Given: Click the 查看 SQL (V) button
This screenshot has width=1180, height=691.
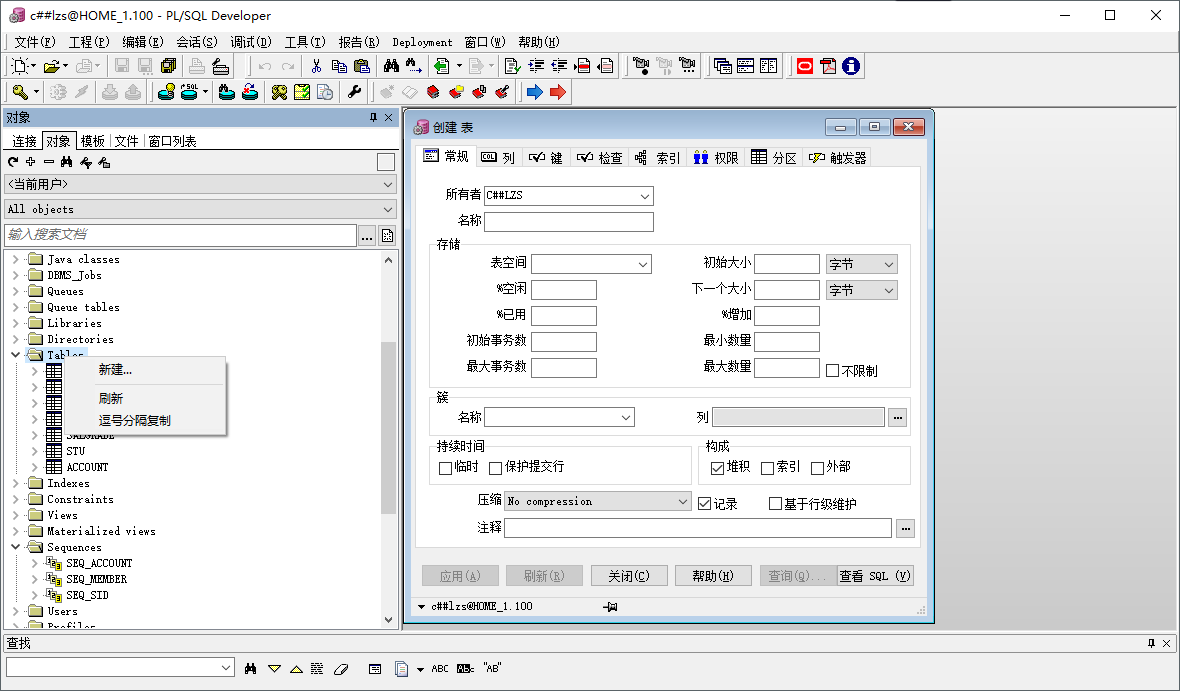Looking at the screenshot, I should click(x=875, y=576).
